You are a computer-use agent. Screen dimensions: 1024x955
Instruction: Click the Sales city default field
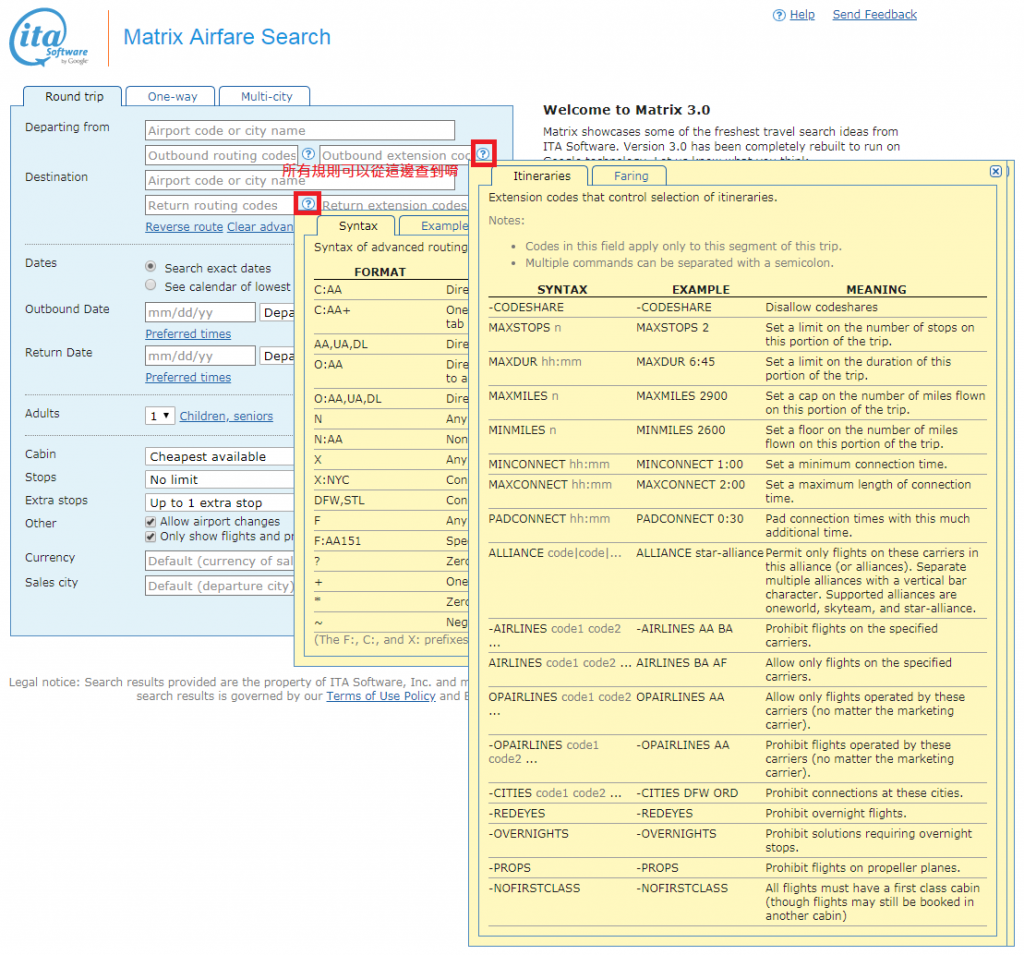(219, 586)
